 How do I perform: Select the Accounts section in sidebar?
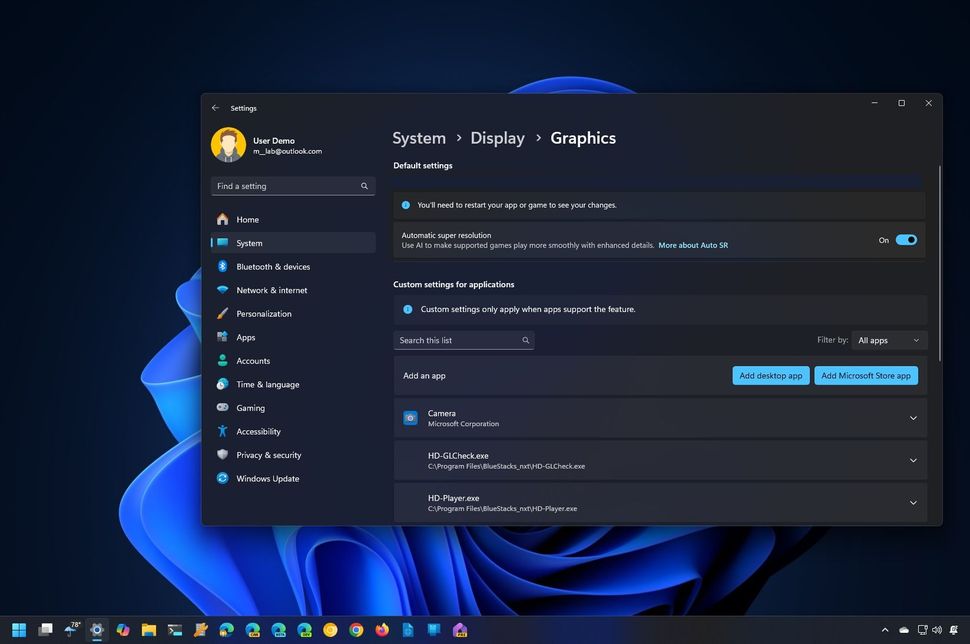pyautogui.click(x=222, y=361)
